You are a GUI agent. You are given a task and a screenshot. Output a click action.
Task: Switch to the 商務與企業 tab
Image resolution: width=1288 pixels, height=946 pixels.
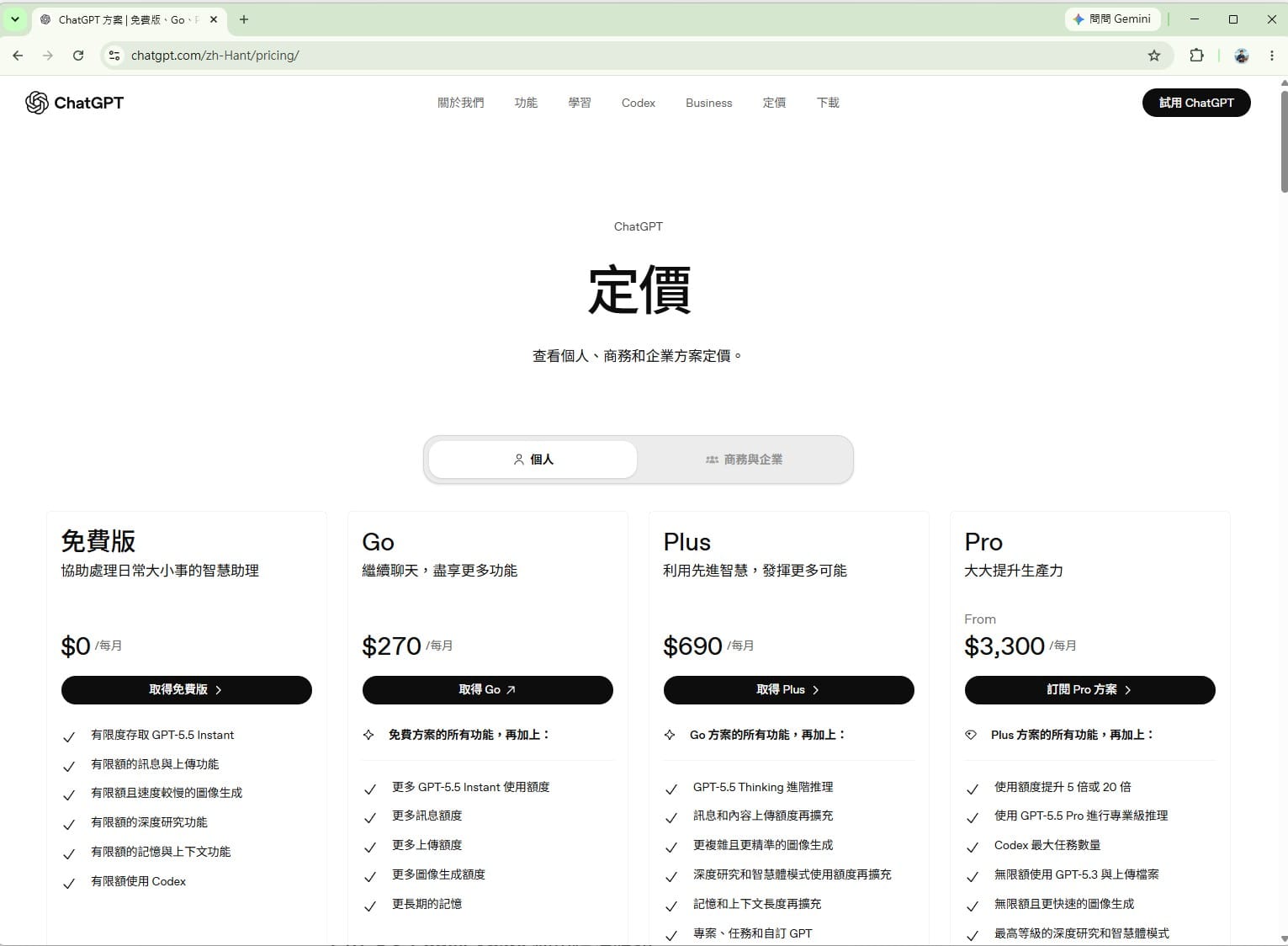[744, 460]
